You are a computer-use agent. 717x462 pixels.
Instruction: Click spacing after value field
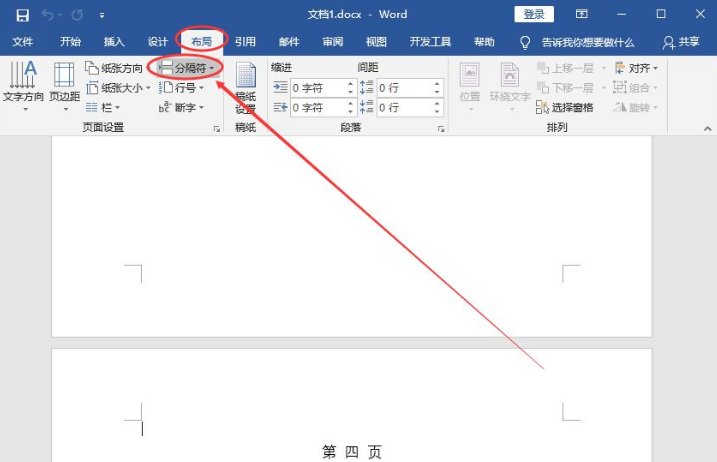404,108
